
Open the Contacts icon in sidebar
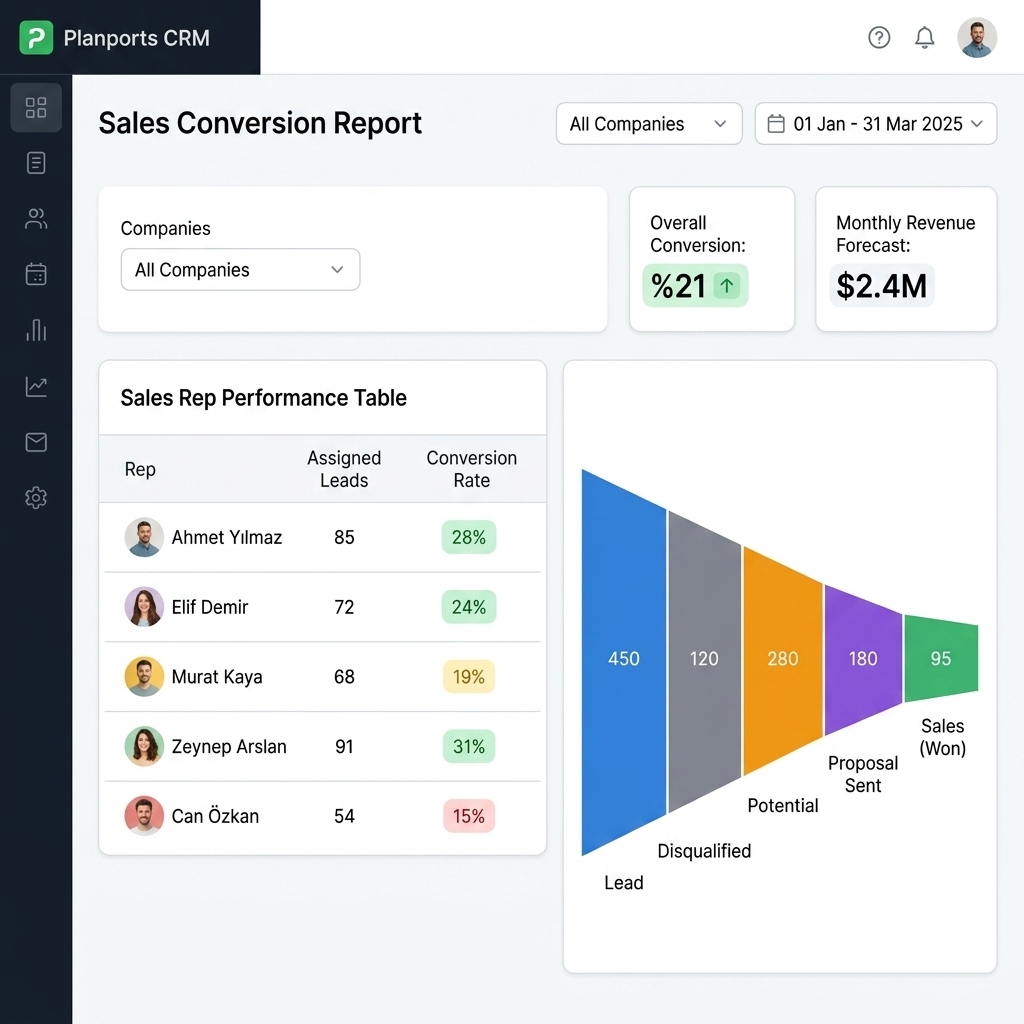click(x=36, y=218)
